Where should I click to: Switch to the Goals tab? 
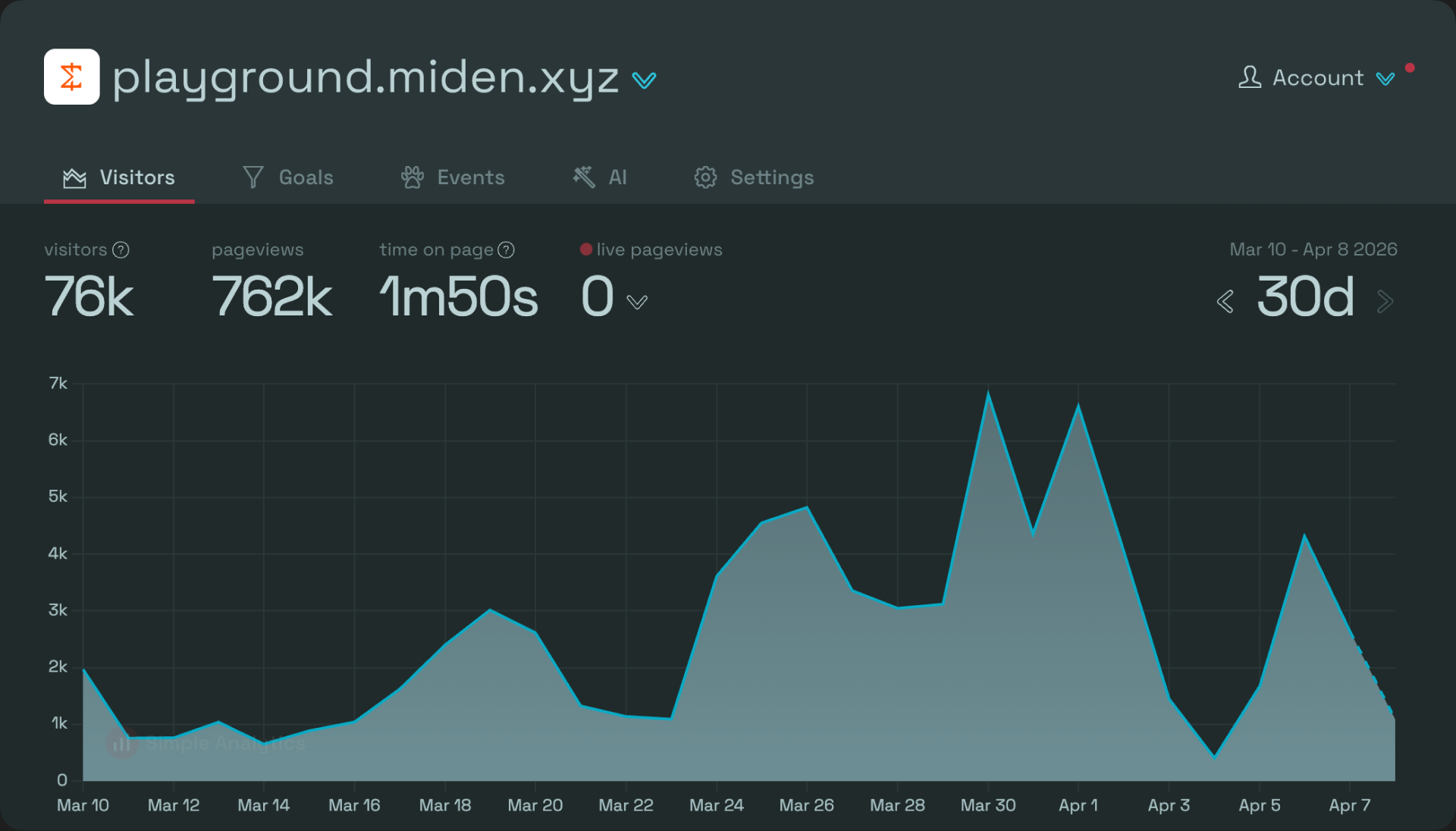306,177
